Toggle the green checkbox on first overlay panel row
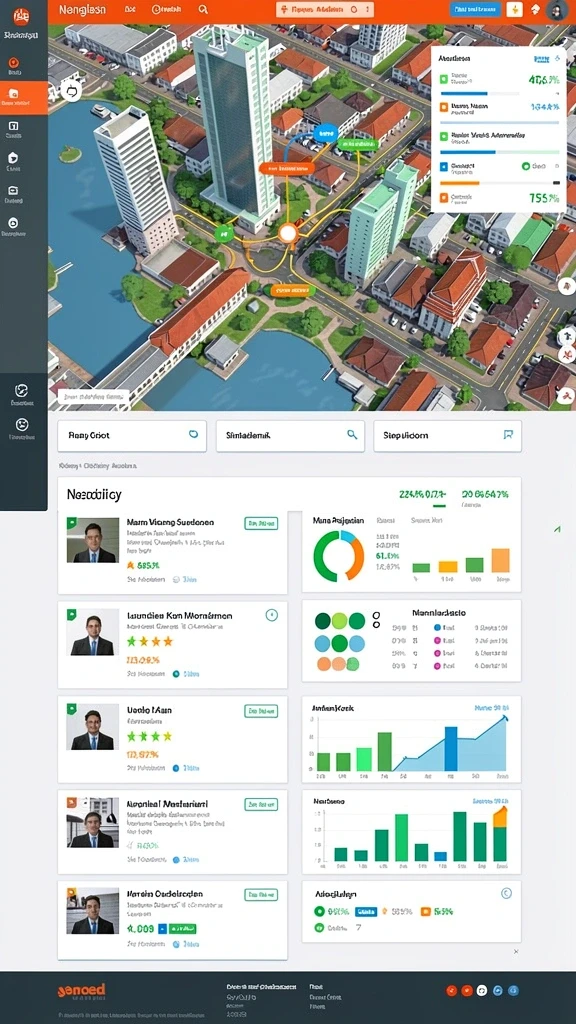 [443, 79]
